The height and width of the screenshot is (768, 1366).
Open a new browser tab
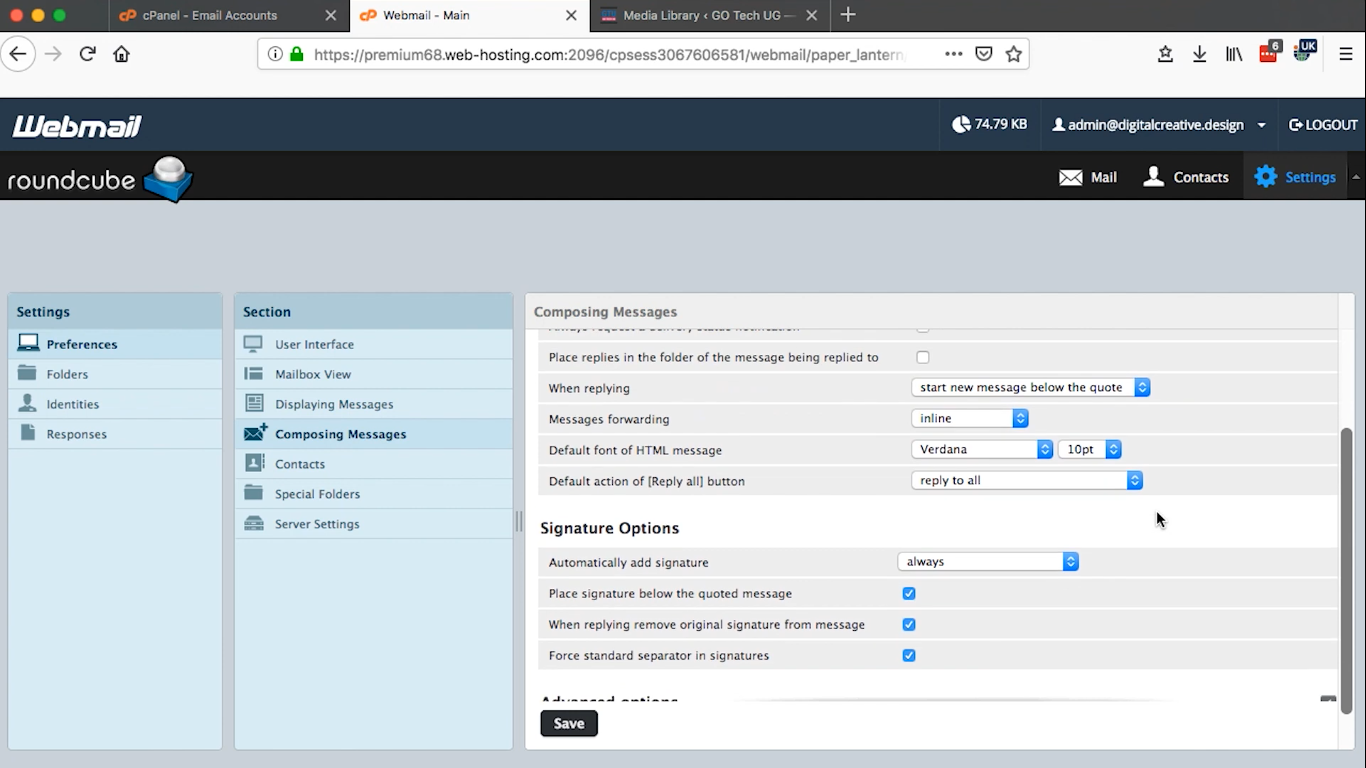848,15
